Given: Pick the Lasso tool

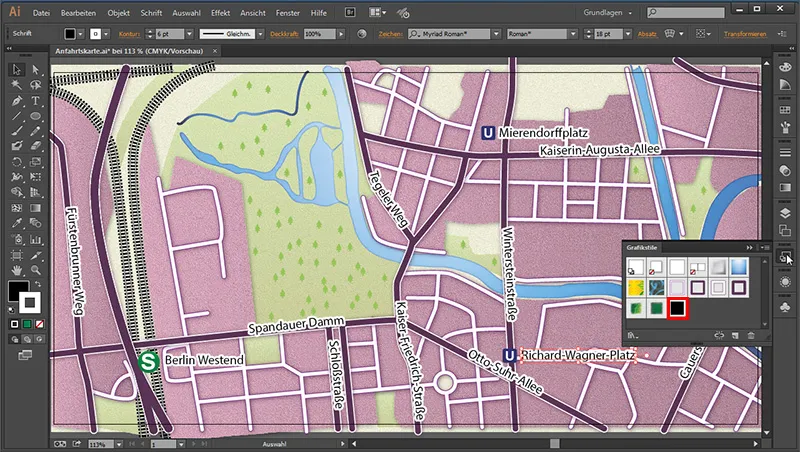Looking at the screenshot, I should click(35, 85).
